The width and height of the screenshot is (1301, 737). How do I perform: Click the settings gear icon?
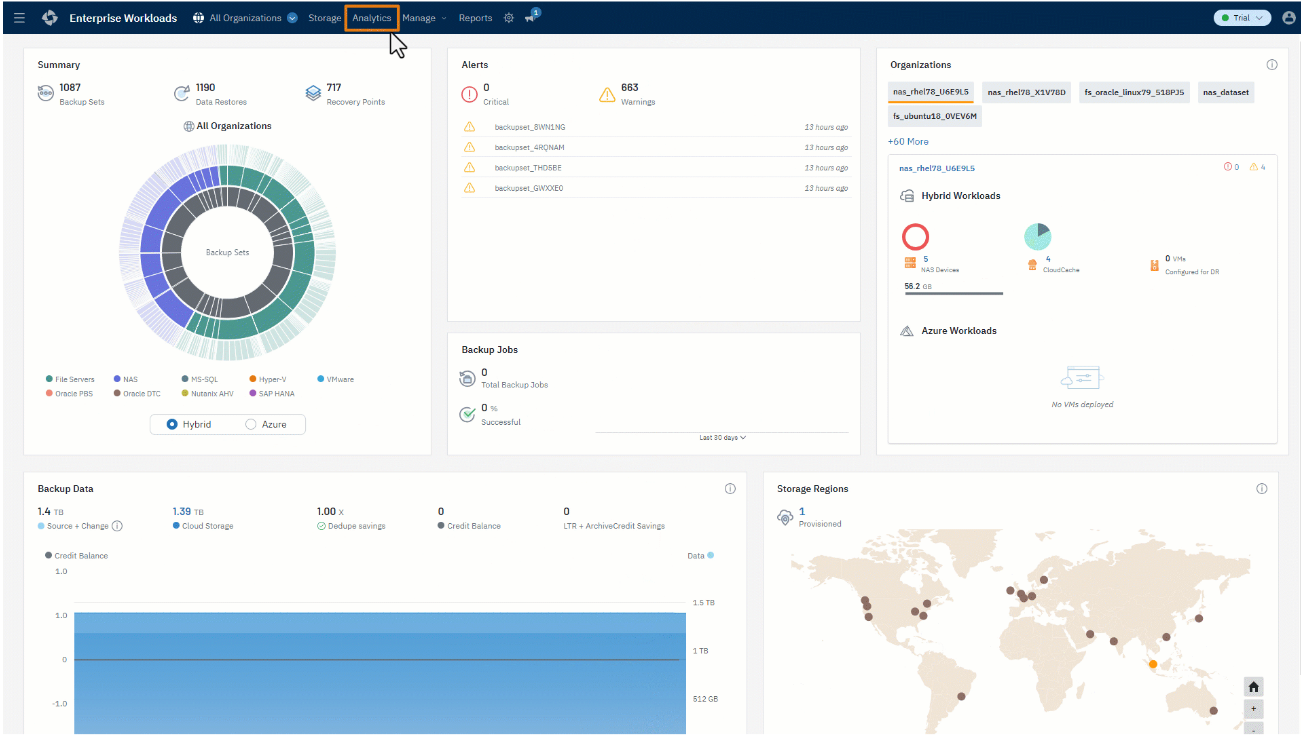(508, 18)
